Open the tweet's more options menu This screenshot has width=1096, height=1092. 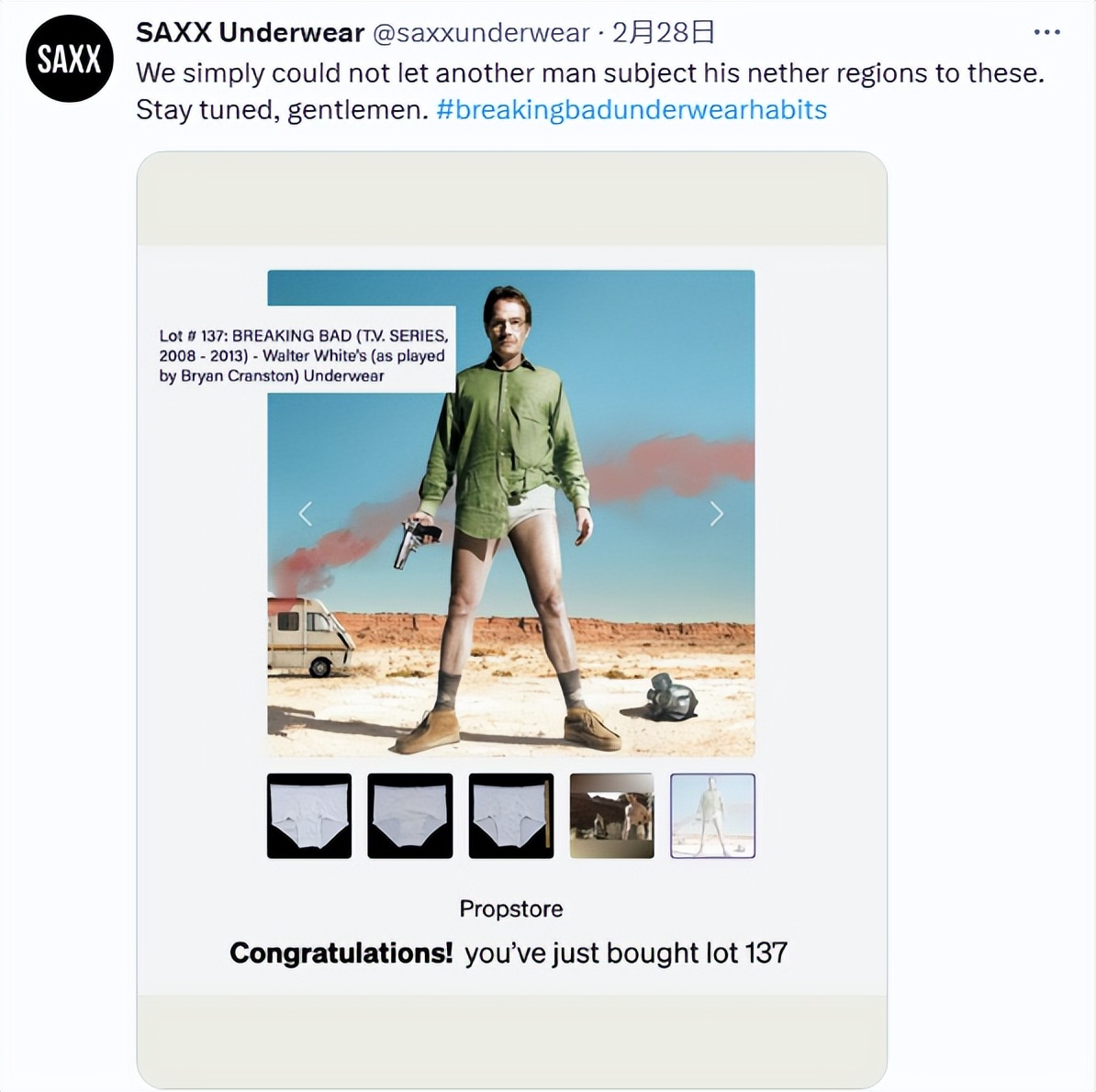pos(1046,32)
